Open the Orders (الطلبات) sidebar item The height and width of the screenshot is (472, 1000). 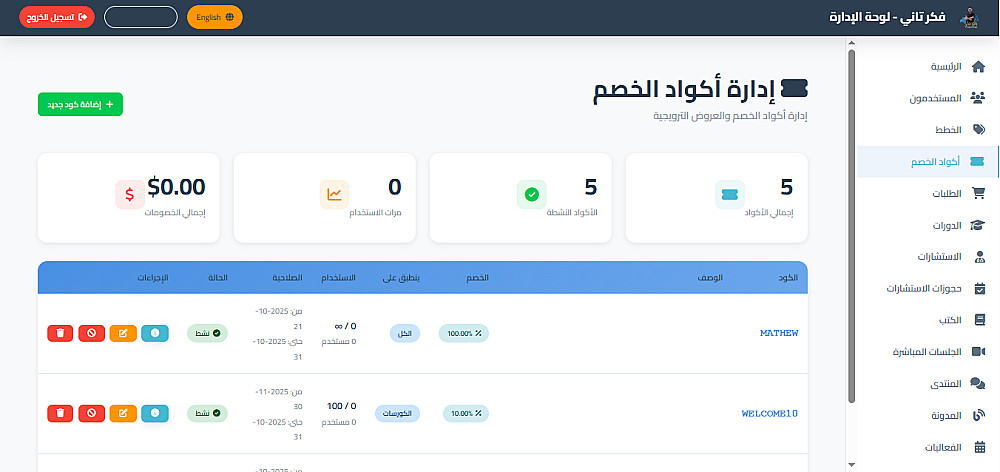[928, 194]
